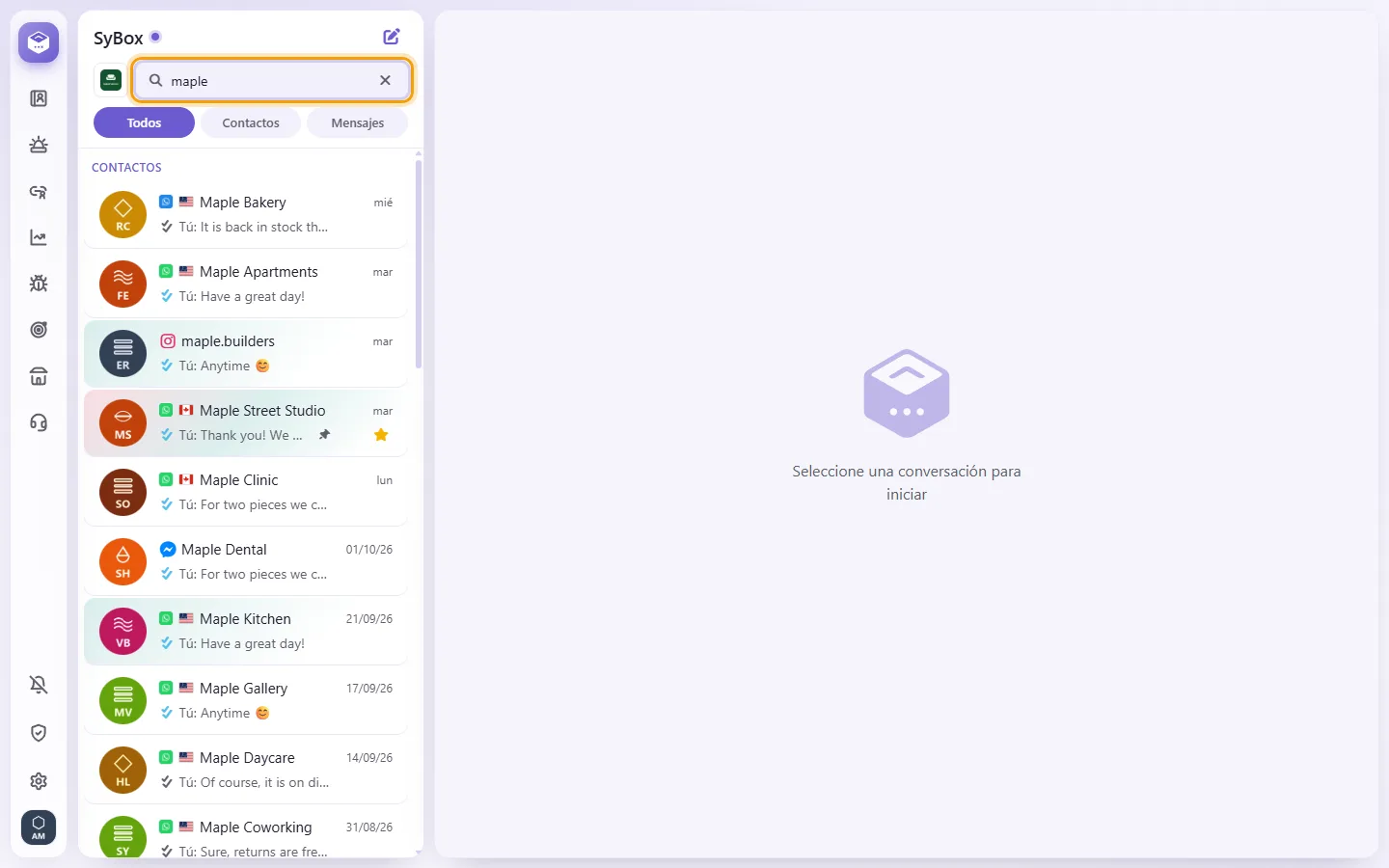
Task: Open the target icon in sidebar
Action: [39, 330]
